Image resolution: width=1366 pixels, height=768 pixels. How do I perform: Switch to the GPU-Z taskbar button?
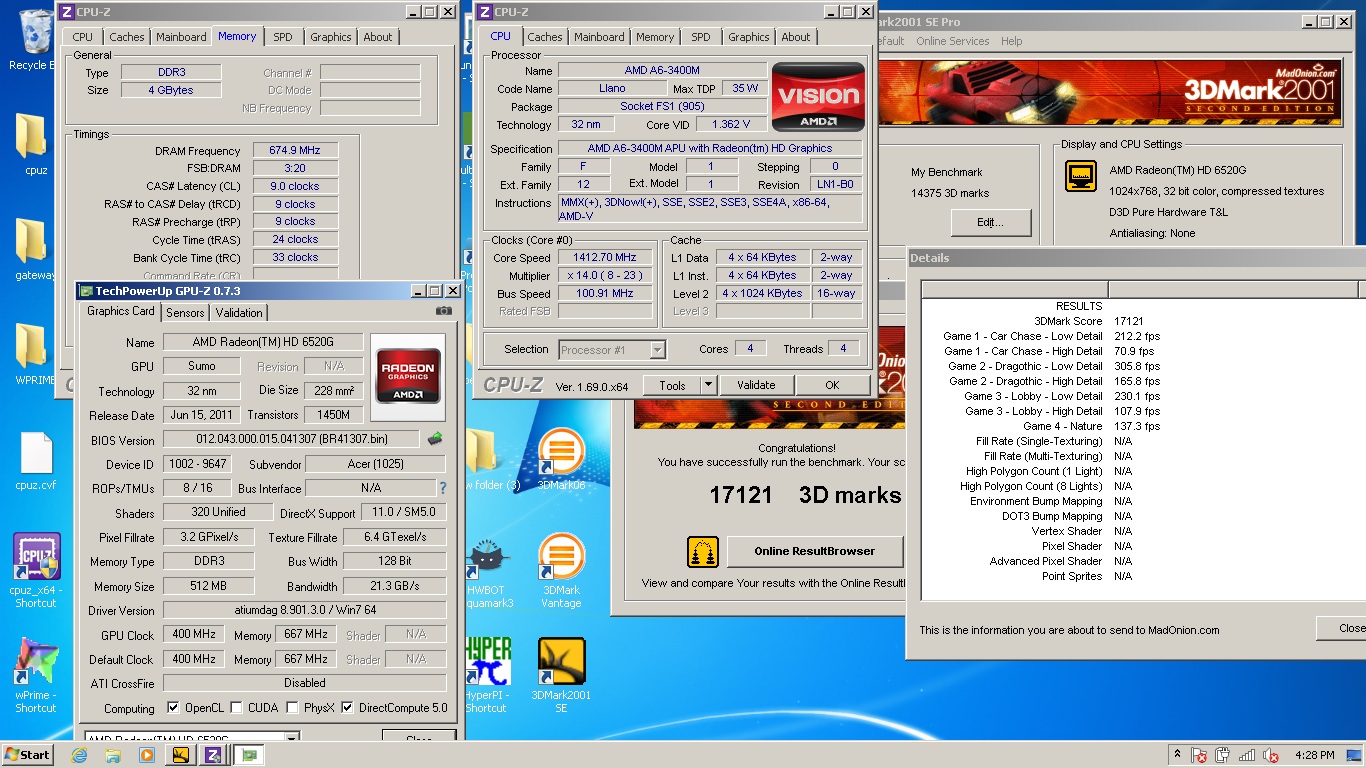[x=249, y=755]
